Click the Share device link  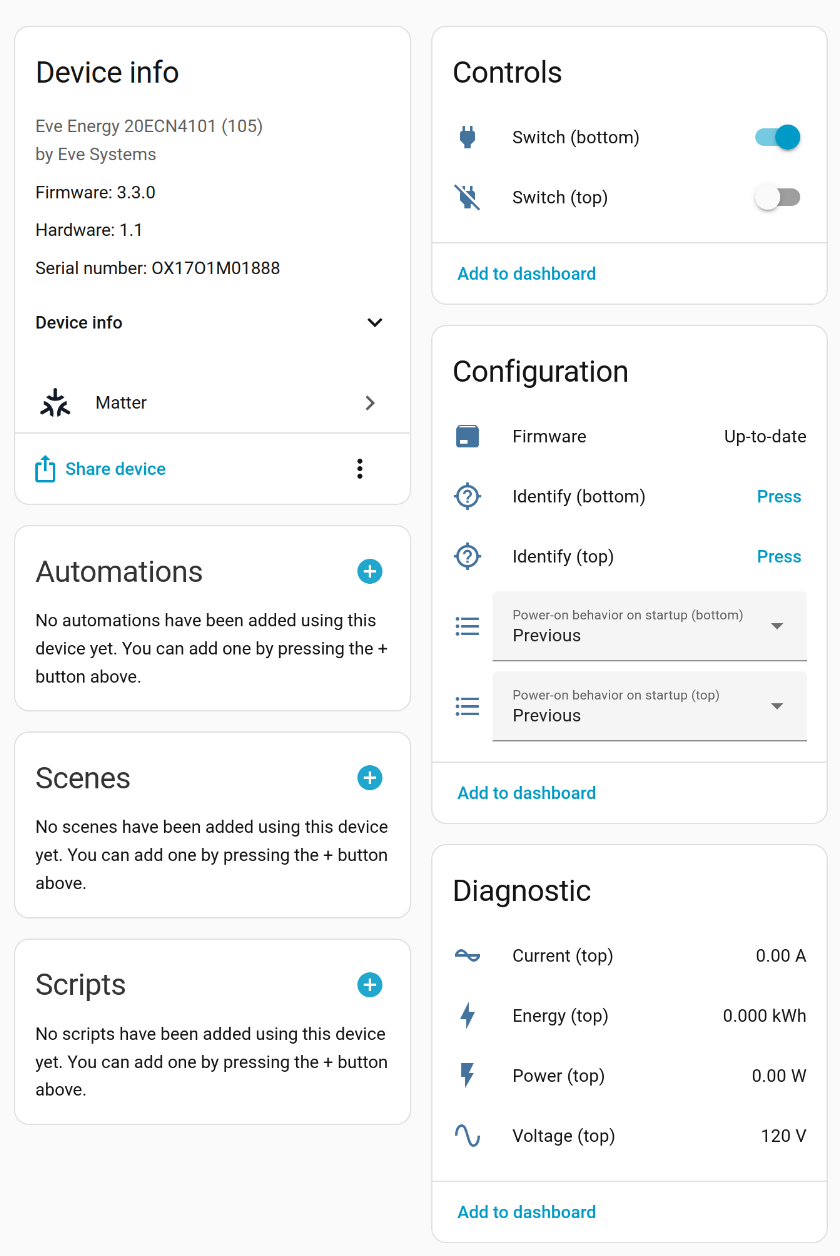pos(115,469)
